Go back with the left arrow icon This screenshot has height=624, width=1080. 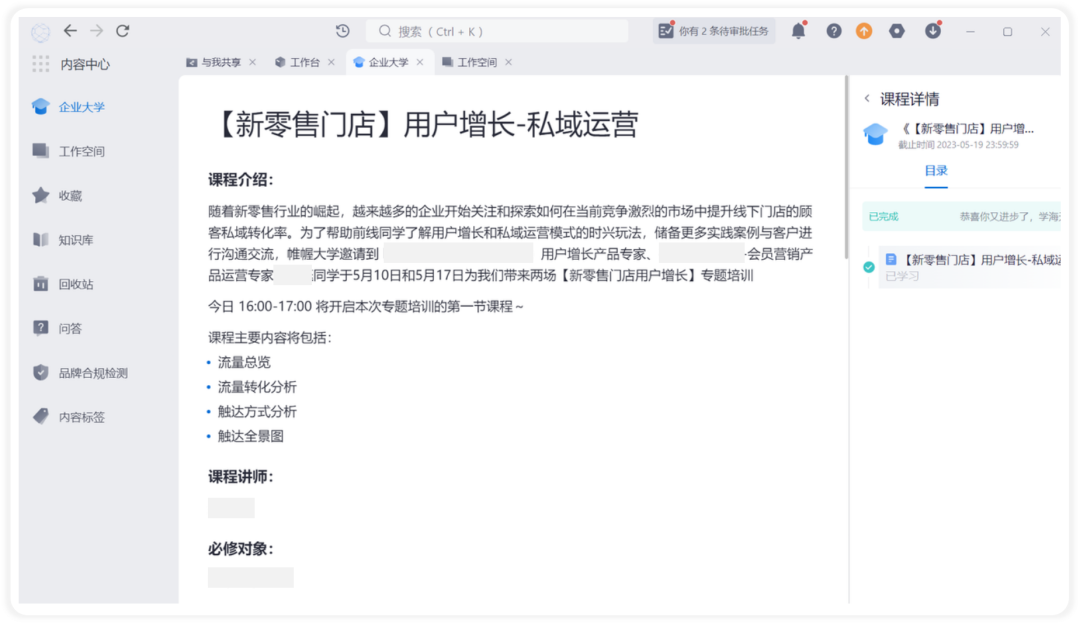70,31
